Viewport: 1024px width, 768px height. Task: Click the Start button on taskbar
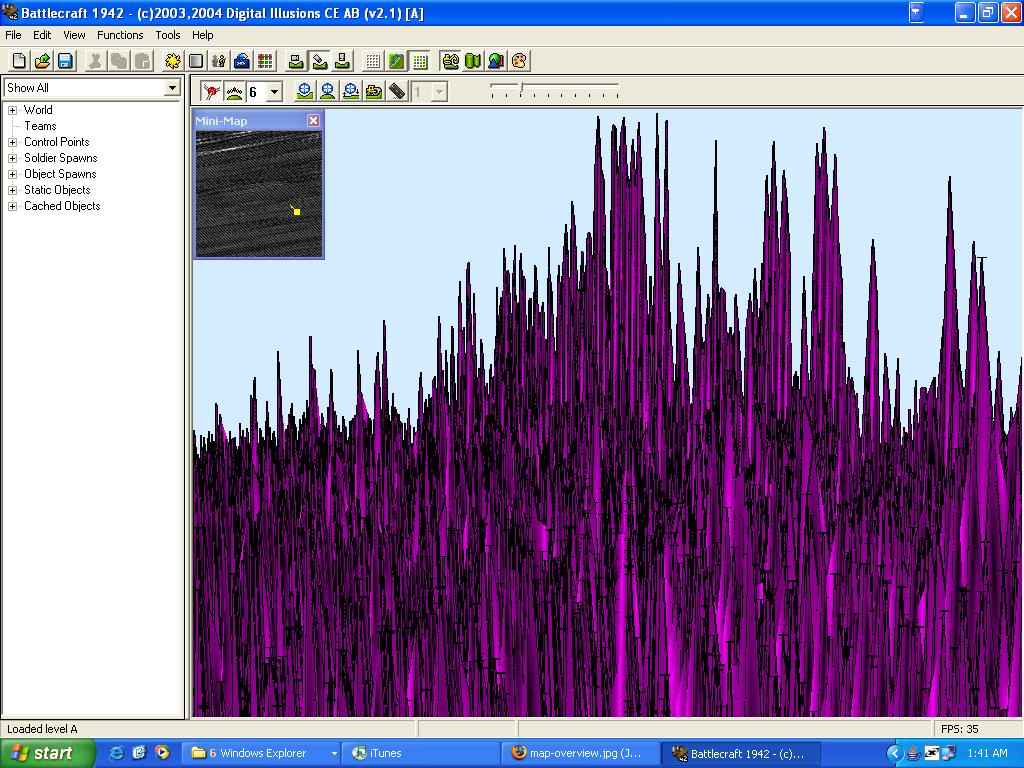click(48, 753)
